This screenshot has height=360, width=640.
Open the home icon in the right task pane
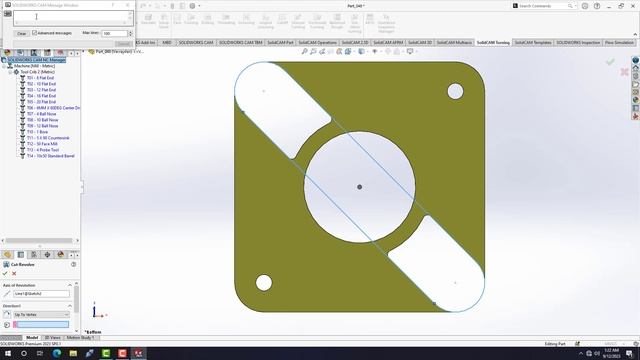[636, 68]
